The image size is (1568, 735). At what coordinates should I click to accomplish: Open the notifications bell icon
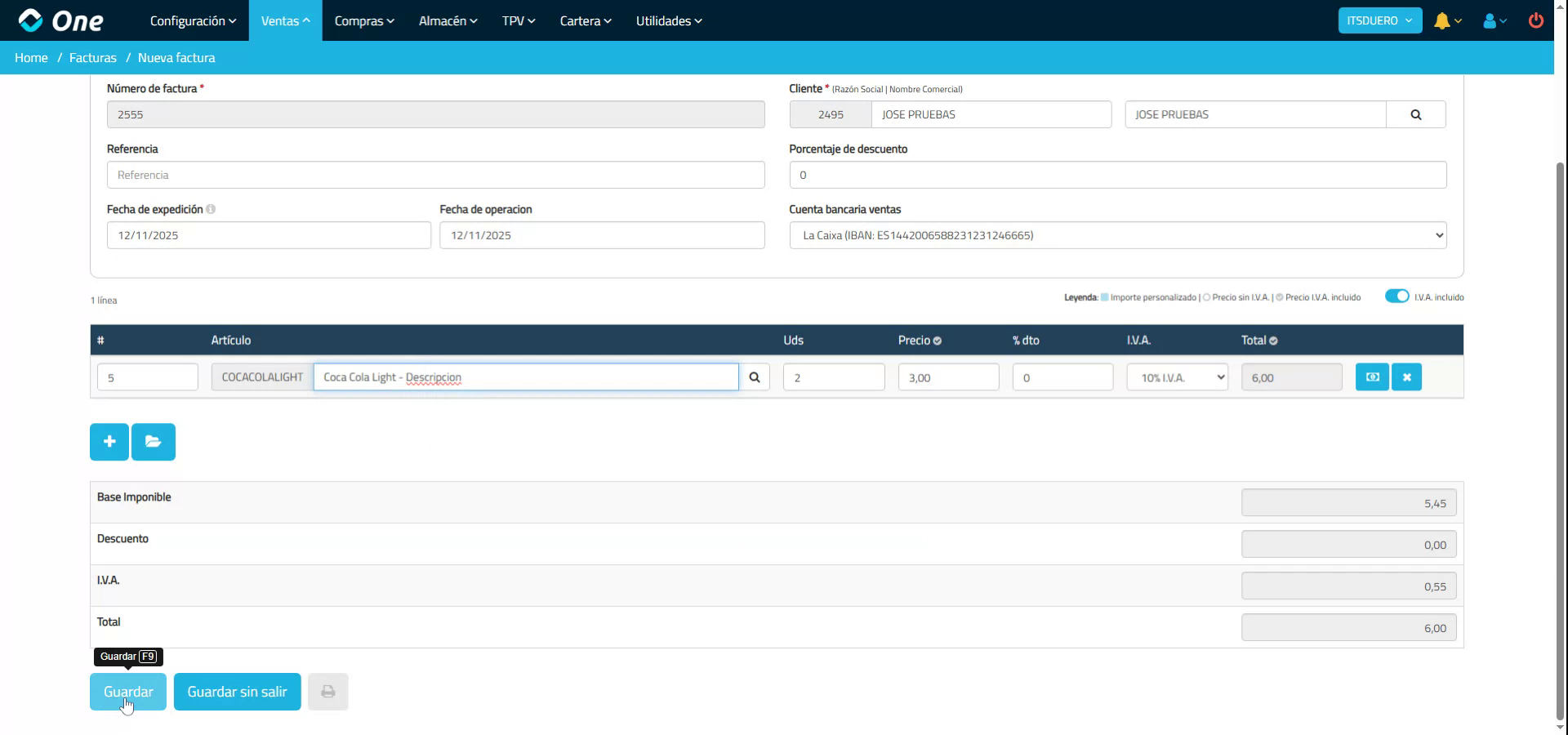point(1442,20)
